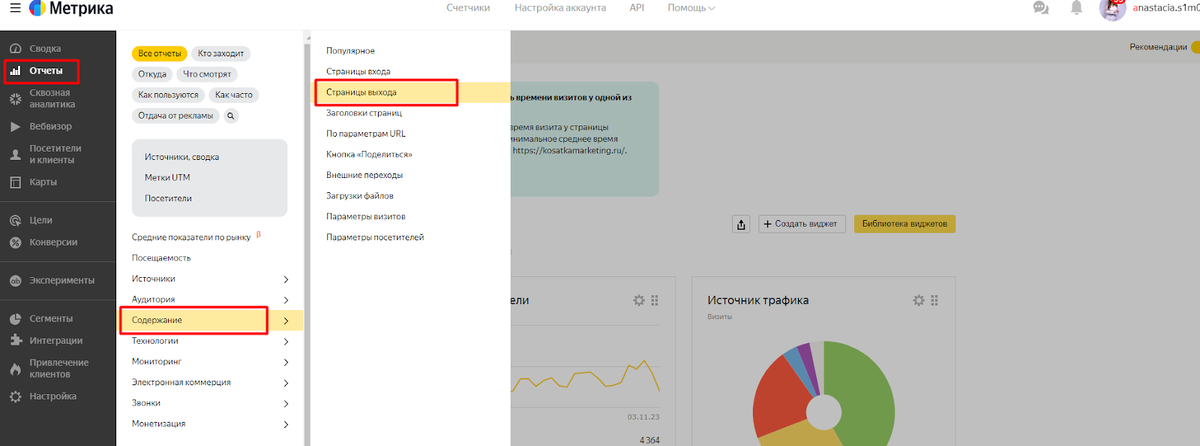Open the Помощь dropdown in header
The height and width of the screenshot is (446, 1200).
tap(691, 8)
